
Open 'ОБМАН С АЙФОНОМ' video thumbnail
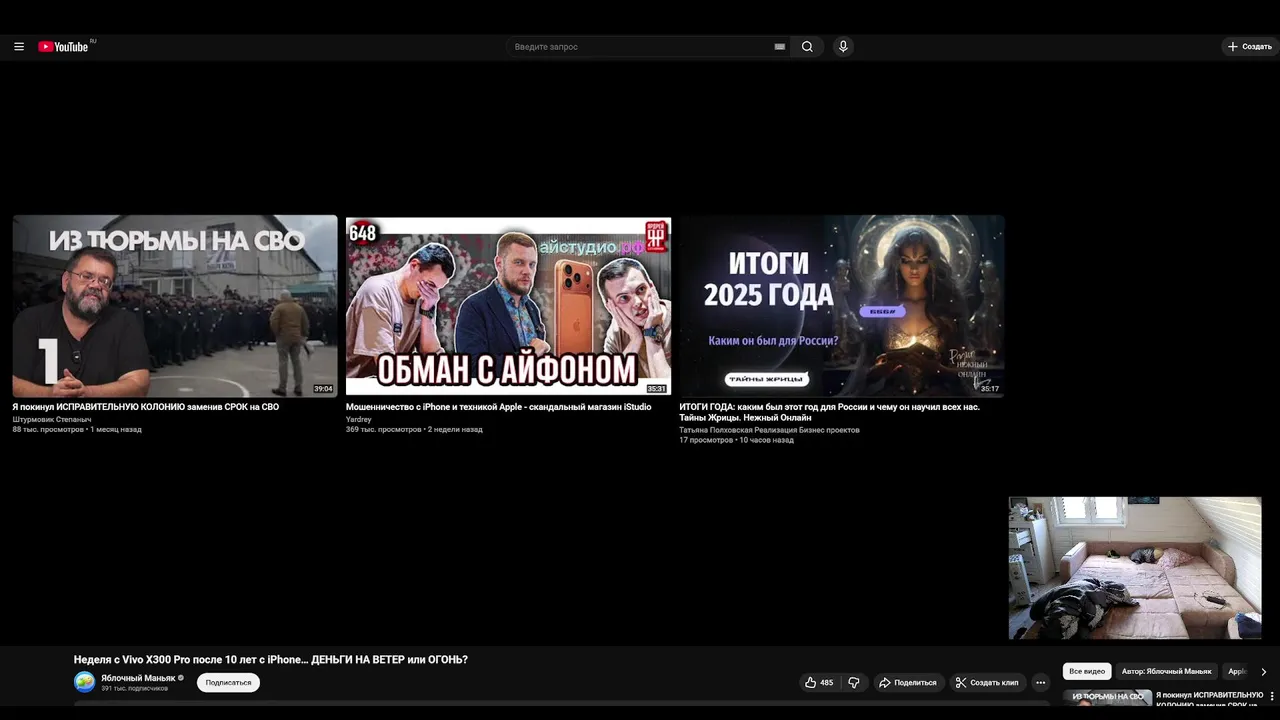[508, 306]
